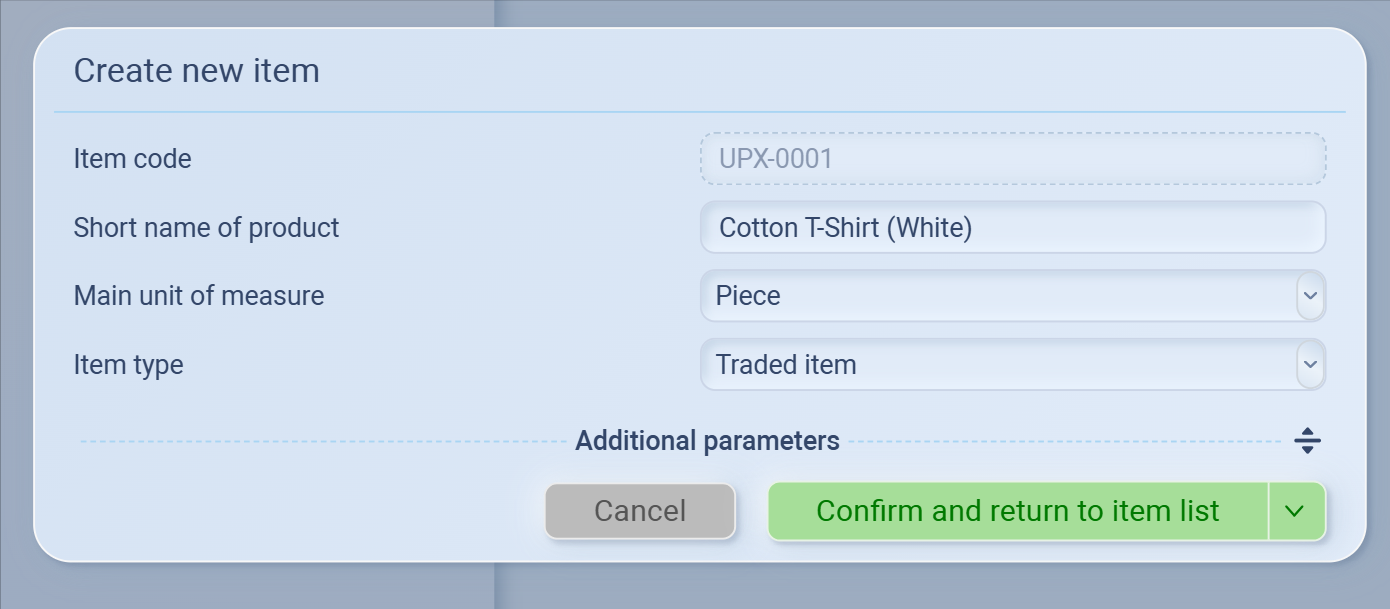
Task: Click the "Main unit of measure" label
Action: (x=198, y=296)
